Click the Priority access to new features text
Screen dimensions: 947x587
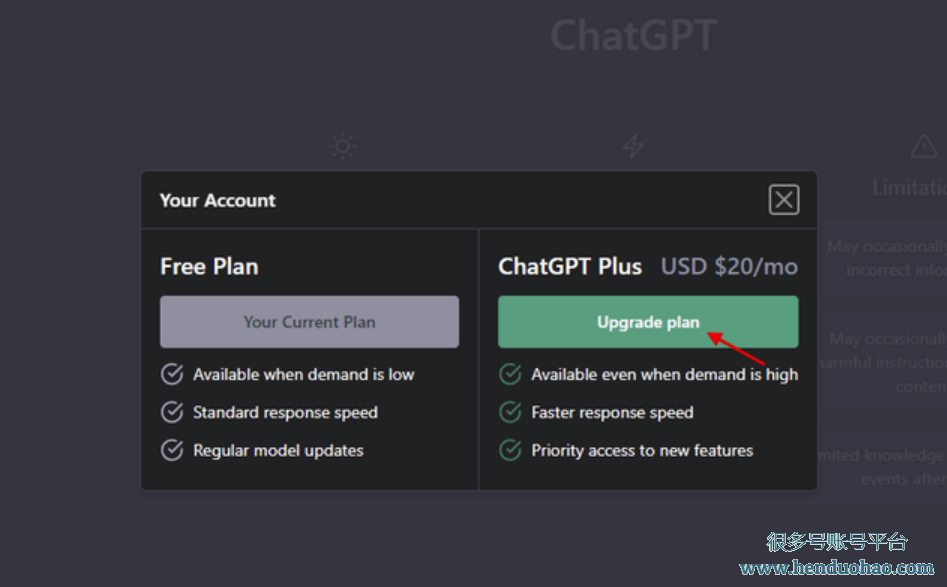tap(642, 450)
